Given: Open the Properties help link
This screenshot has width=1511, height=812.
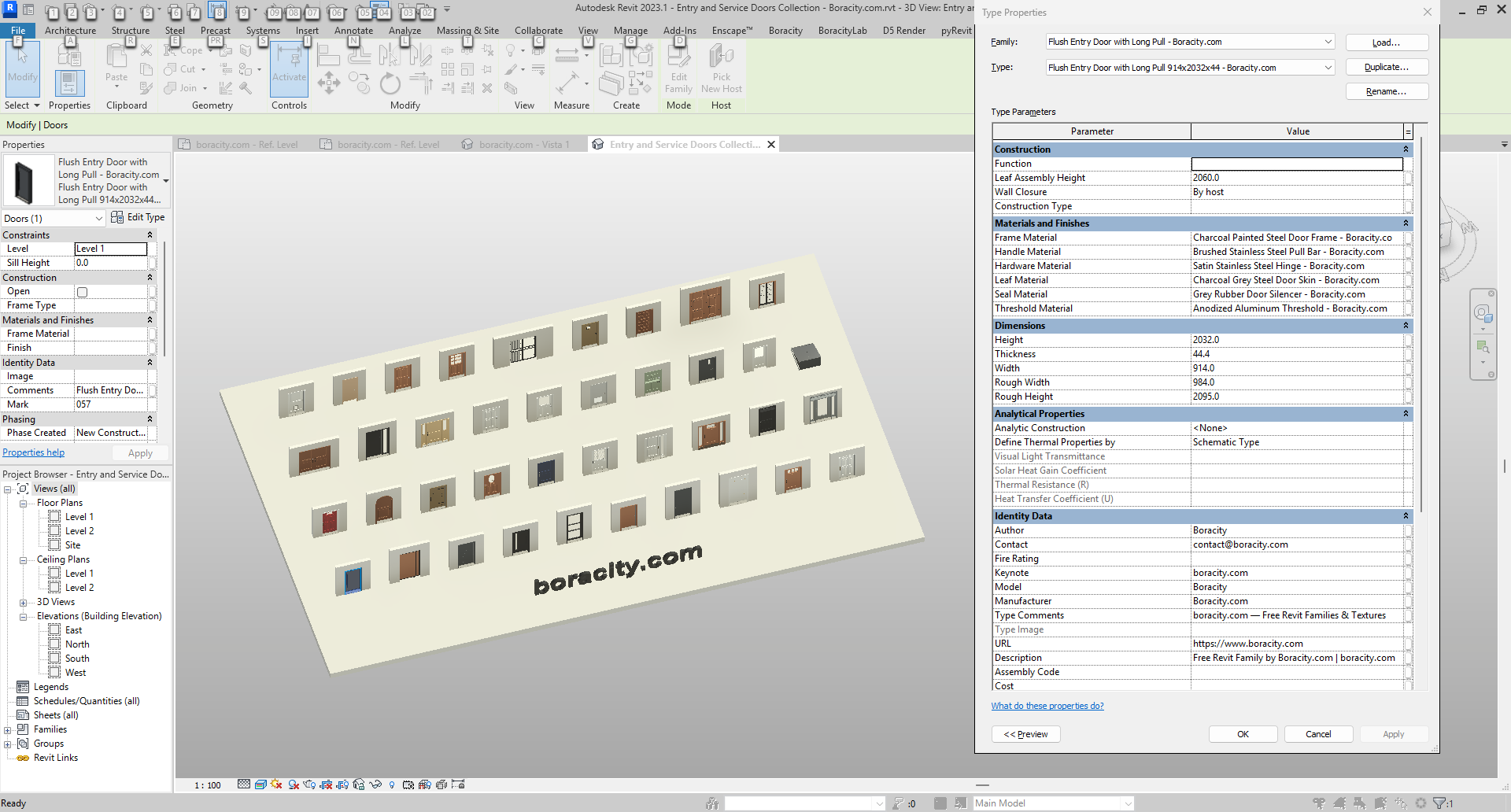Looking at the screenshot, I should pyautogui.click(x=33, y=452).
